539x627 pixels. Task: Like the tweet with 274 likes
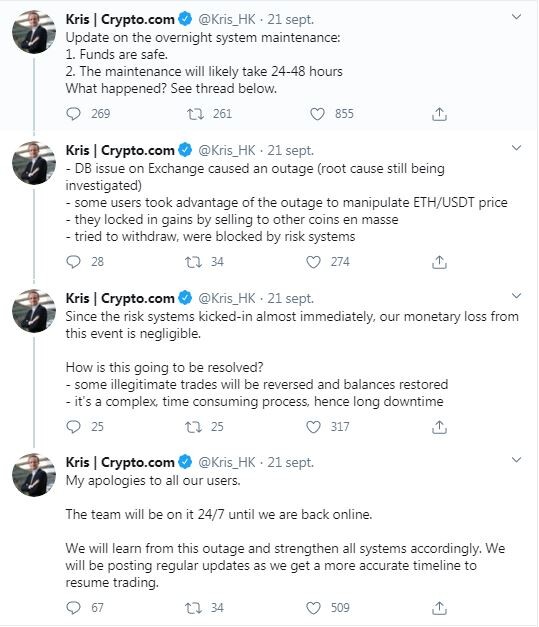pyautogui.click(x=313, y=262)
